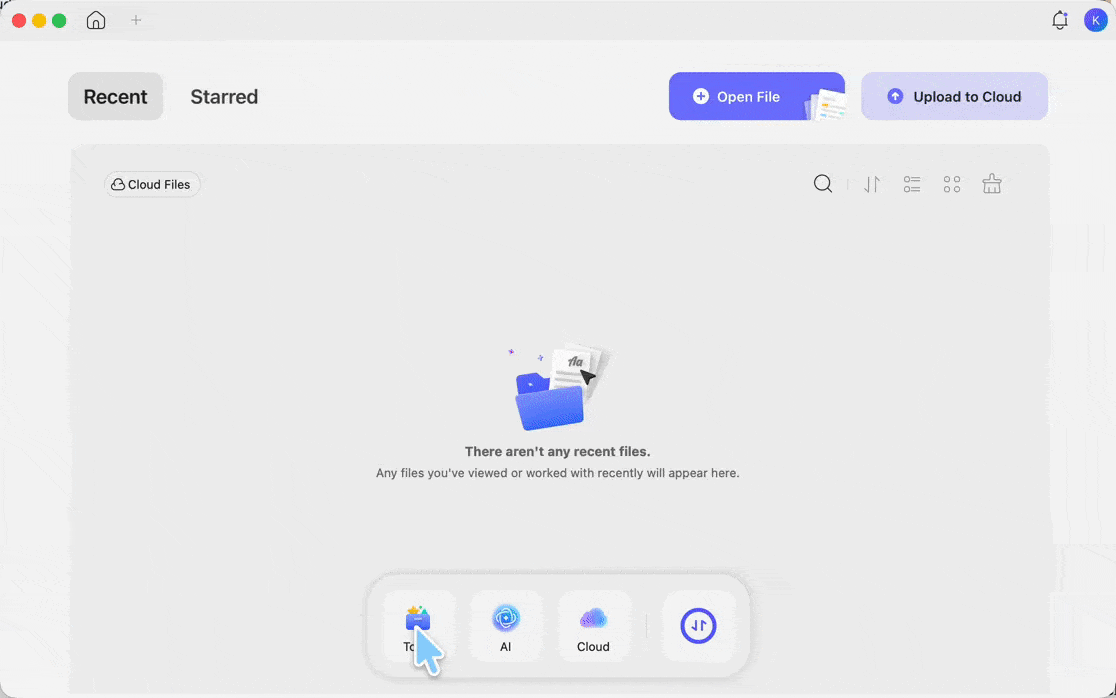Open the AI assistant in dock
Image resolution: width=1116 pixels, height=698 pixels.
coord(505,626)
